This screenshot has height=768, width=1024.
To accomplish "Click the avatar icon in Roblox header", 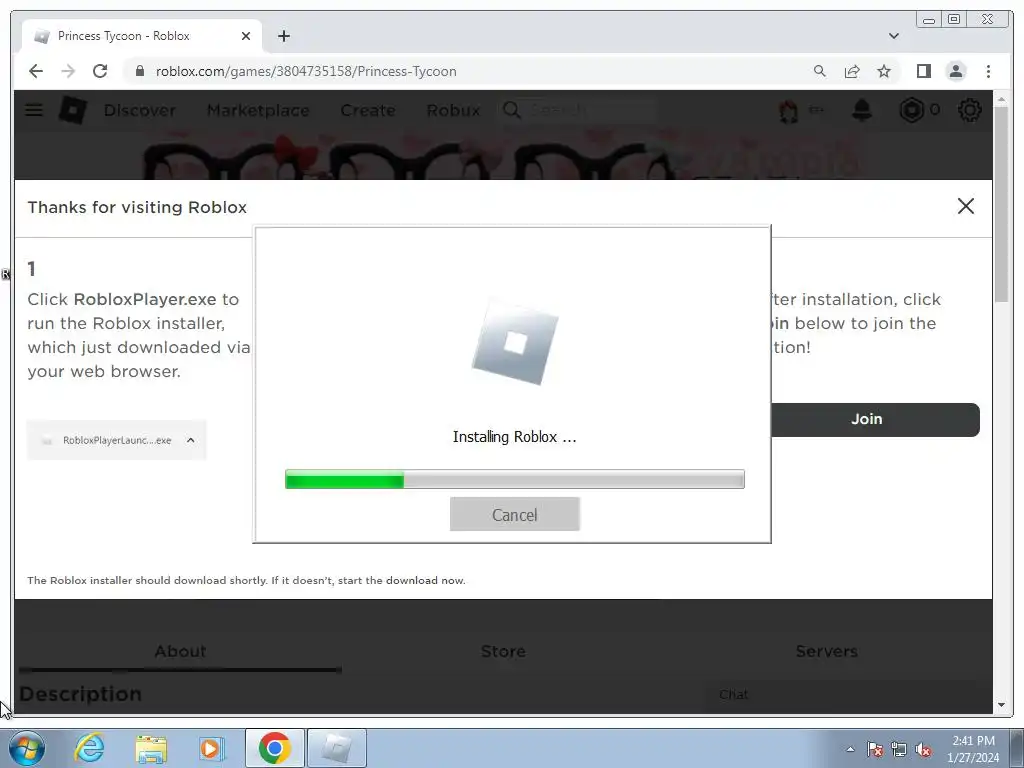I will pos(788,110).
